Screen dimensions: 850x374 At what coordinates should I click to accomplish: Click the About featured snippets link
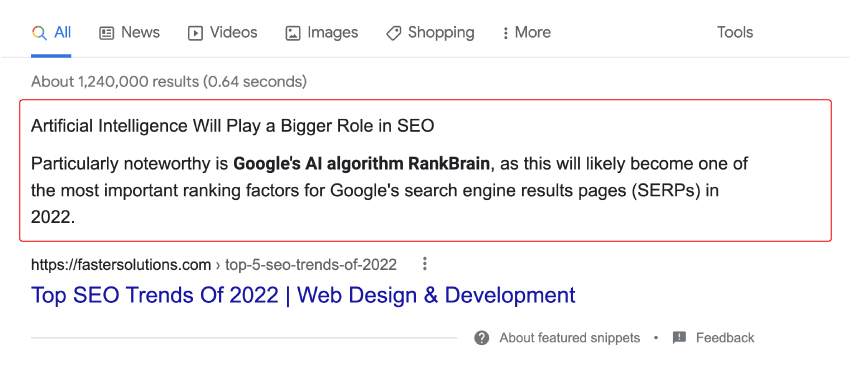click(570, 338)
